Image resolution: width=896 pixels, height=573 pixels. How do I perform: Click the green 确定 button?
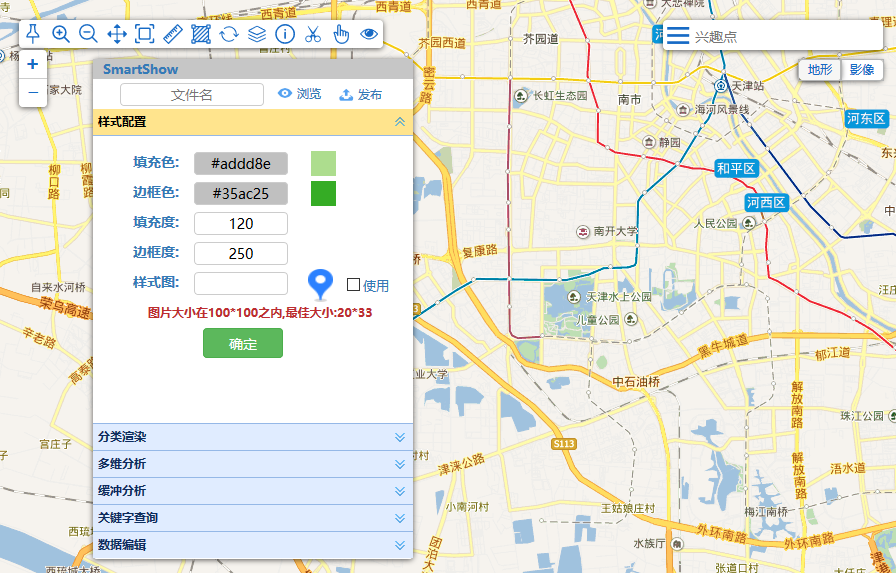pyautogui.click(x=243, y=343)
